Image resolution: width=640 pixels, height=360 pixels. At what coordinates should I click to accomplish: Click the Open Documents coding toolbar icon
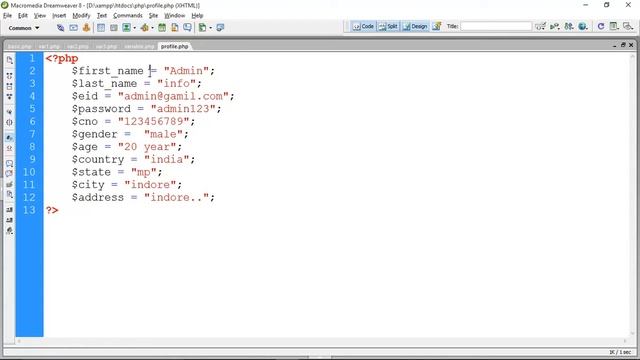[x=9, y=60]
